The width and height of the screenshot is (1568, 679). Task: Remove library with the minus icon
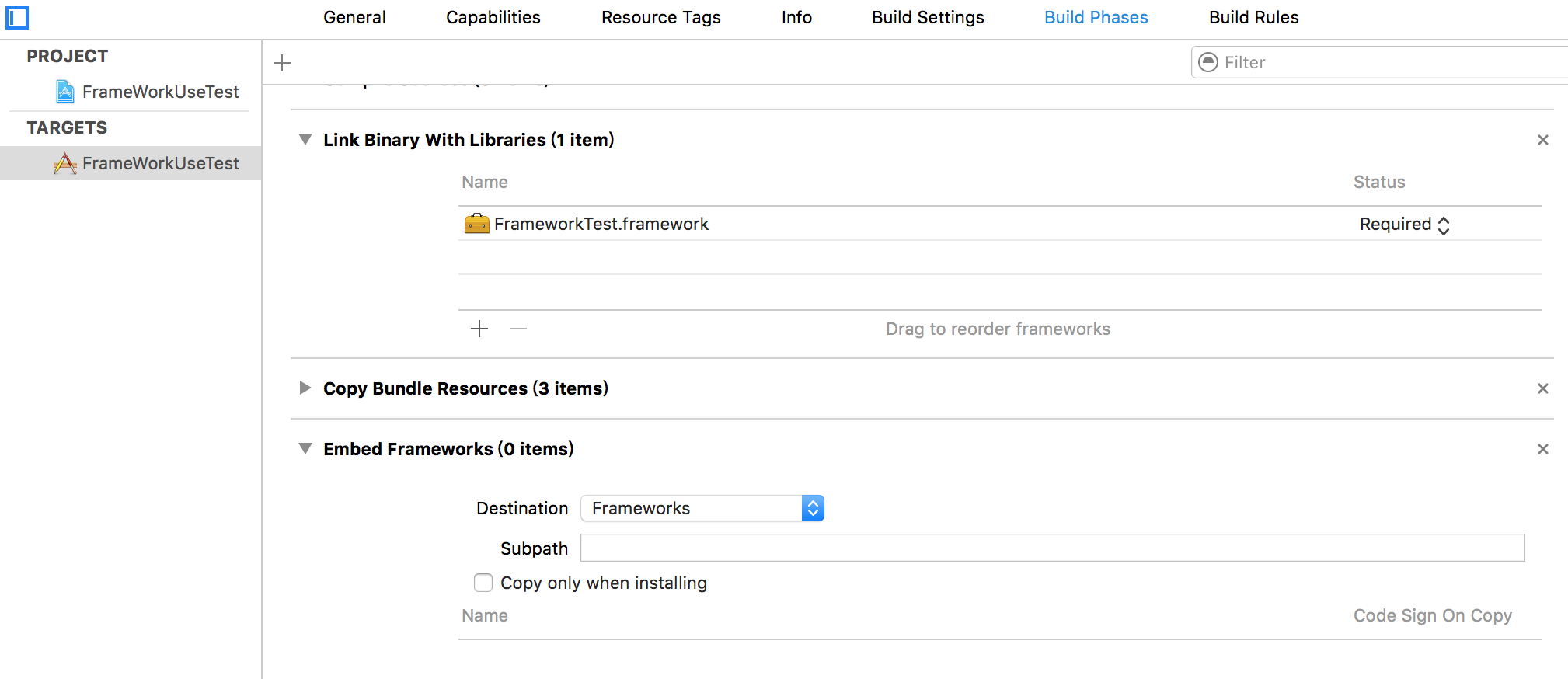tap(518, 329)
